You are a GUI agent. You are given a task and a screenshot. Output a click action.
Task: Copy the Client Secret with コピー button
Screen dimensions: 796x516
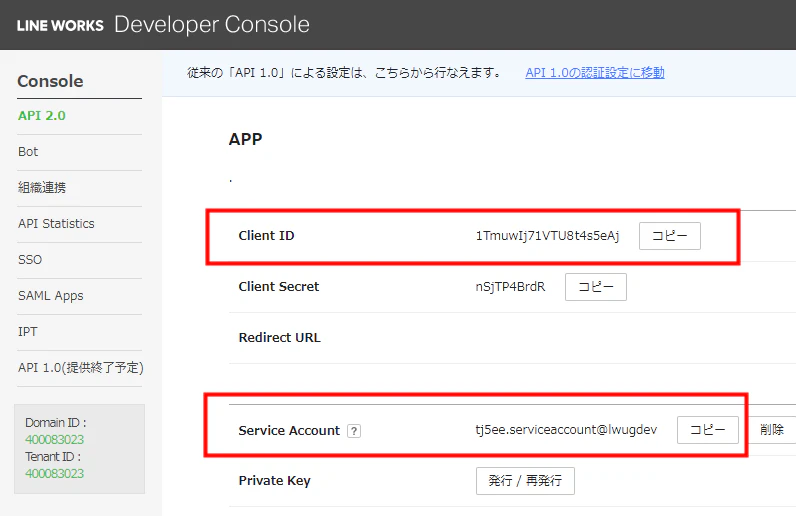point(595,287)
